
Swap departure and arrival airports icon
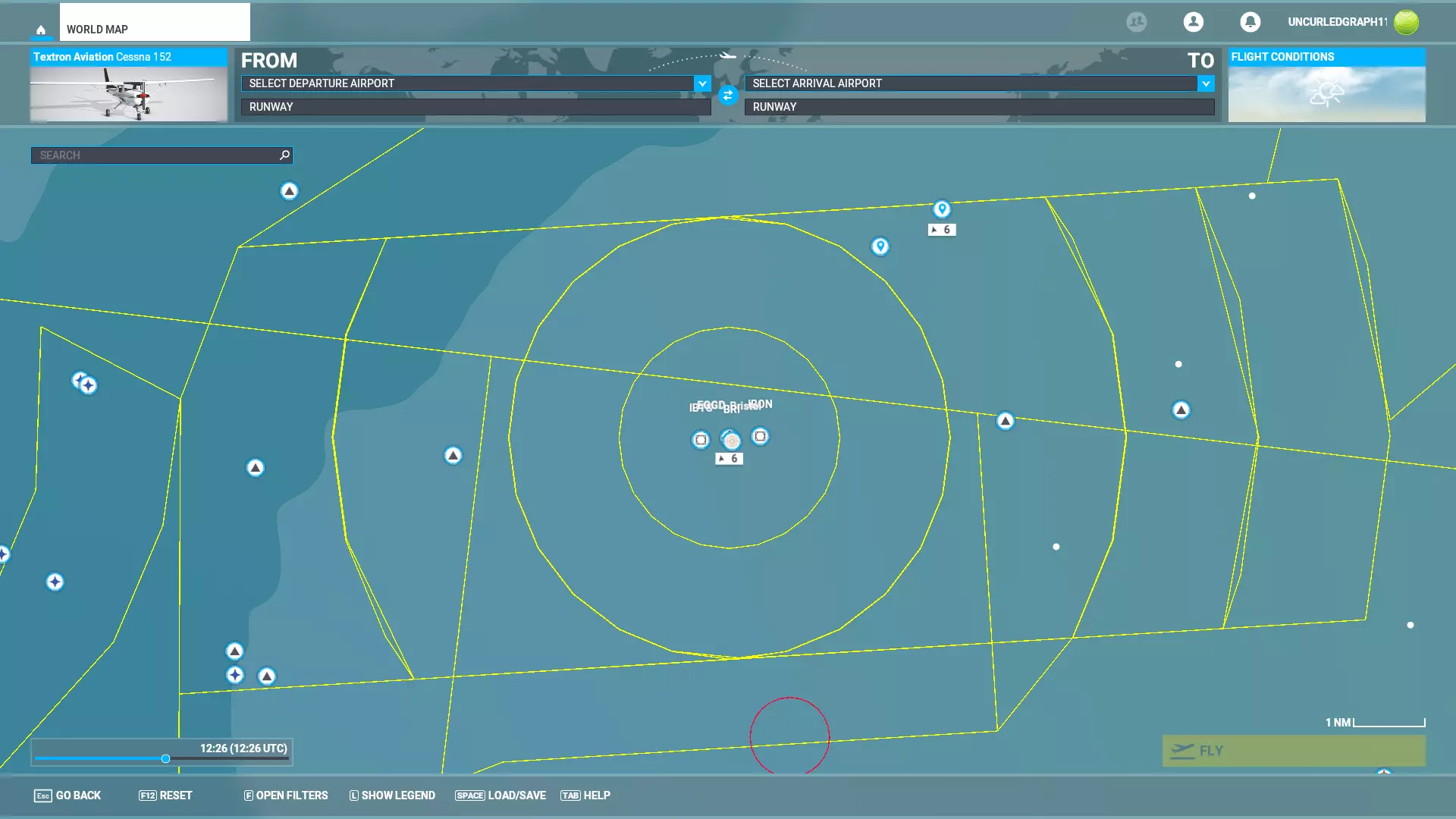[x=728, y=96]
